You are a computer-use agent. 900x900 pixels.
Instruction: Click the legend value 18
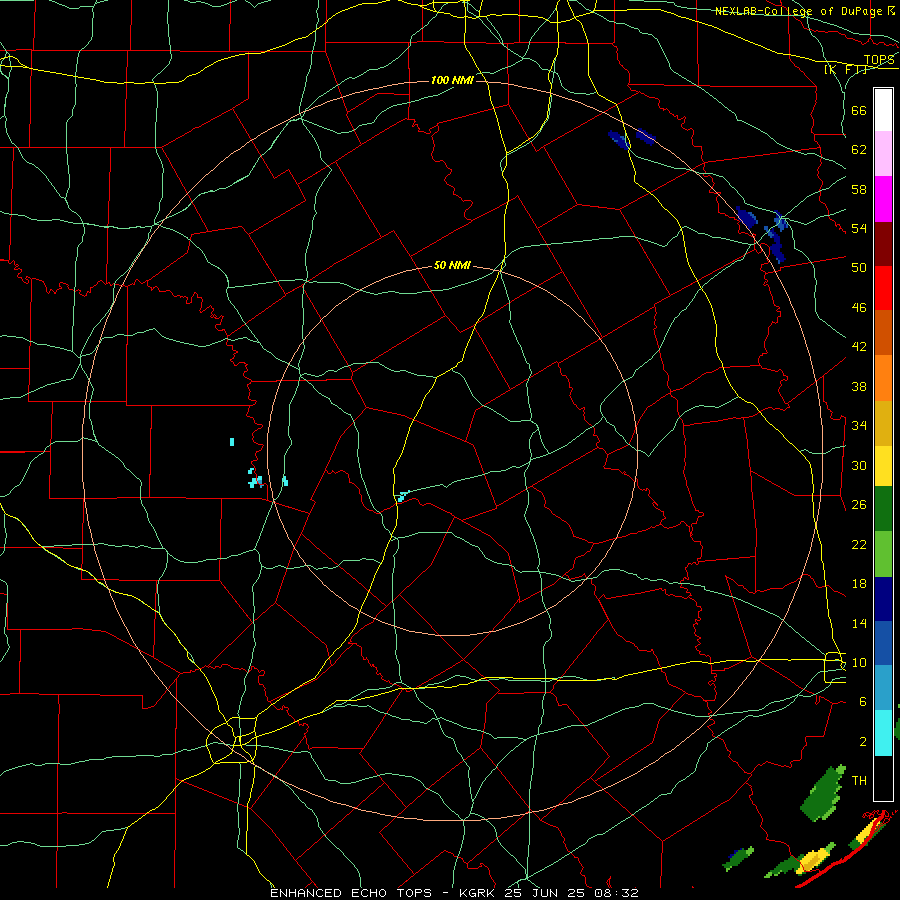[859, 584]
